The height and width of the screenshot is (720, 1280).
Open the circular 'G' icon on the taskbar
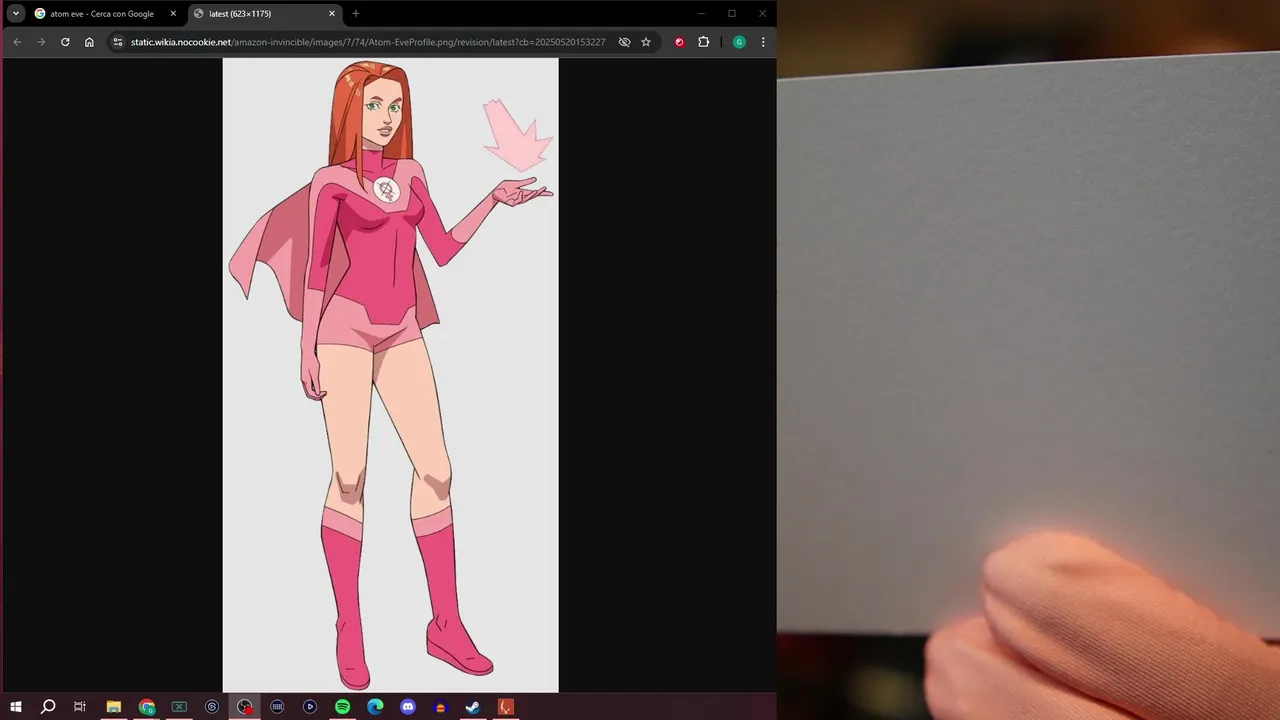tap(212, 707)
